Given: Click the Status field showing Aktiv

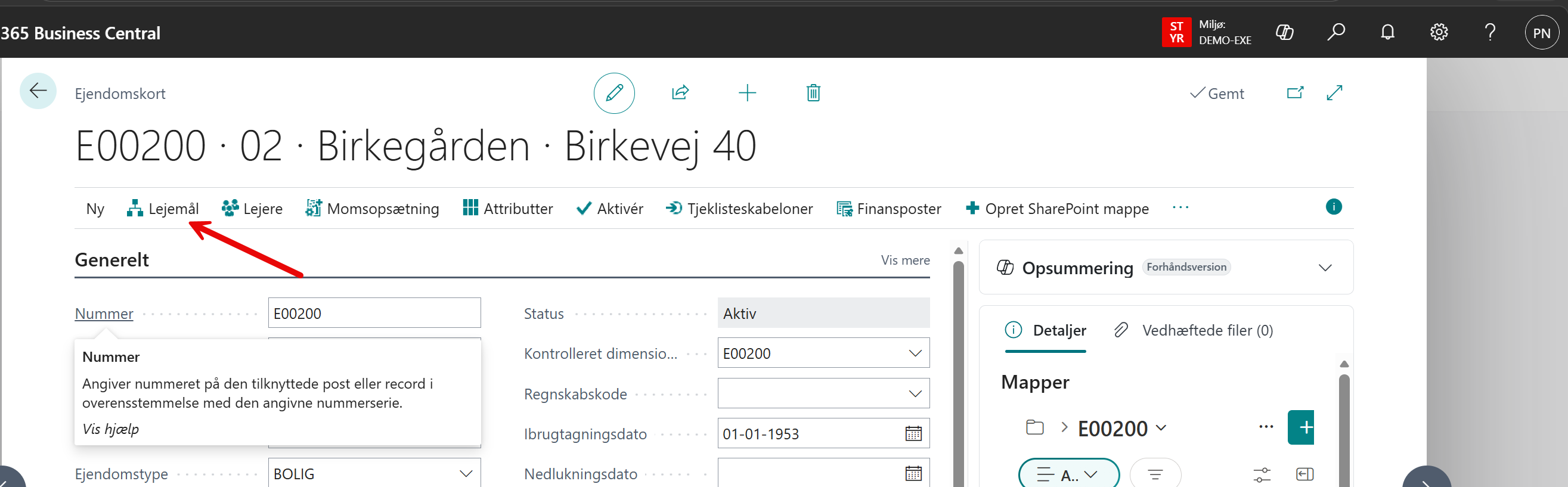Looking at the screenshot, I should click(x=823, y=313).
